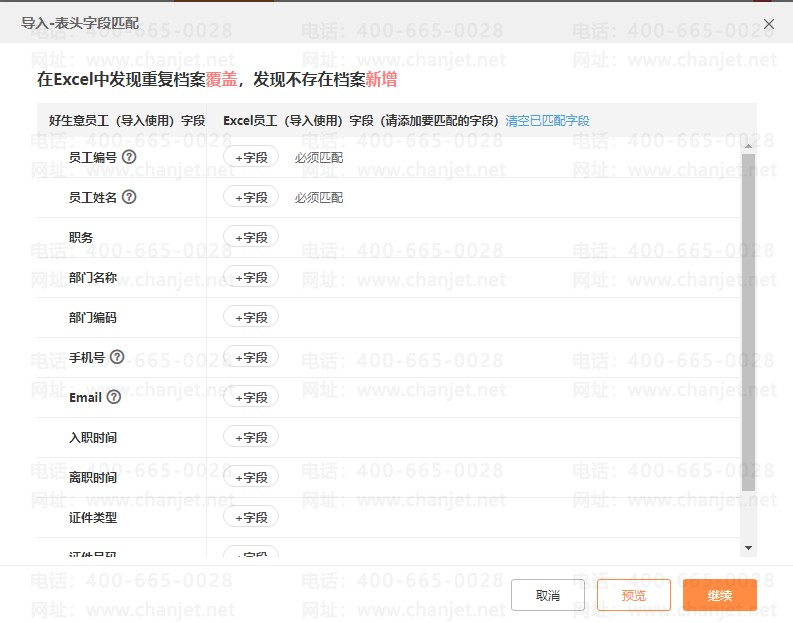
Task: Select the 部门名称 field label
Action: click(x=93, y=277)
